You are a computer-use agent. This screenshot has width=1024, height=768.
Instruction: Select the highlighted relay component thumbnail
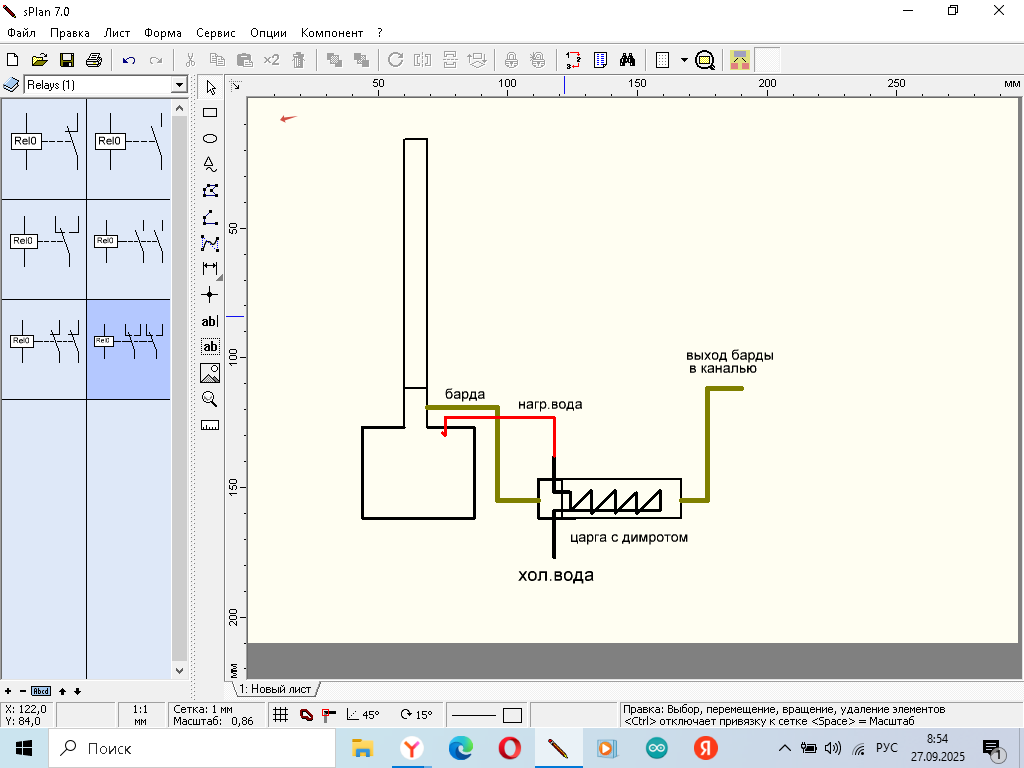pos(128,349)
